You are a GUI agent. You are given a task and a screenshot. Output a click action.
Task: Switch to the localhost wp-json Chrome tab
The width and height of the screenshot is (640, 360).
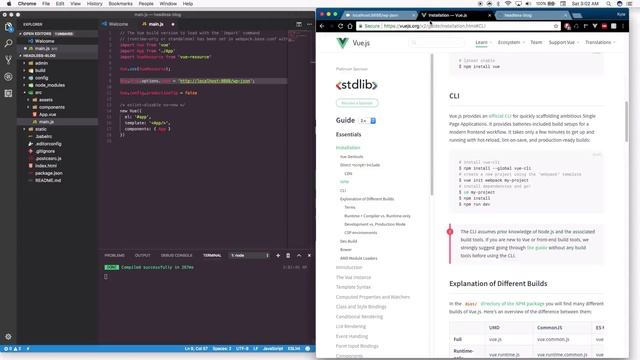coord(378,16)
